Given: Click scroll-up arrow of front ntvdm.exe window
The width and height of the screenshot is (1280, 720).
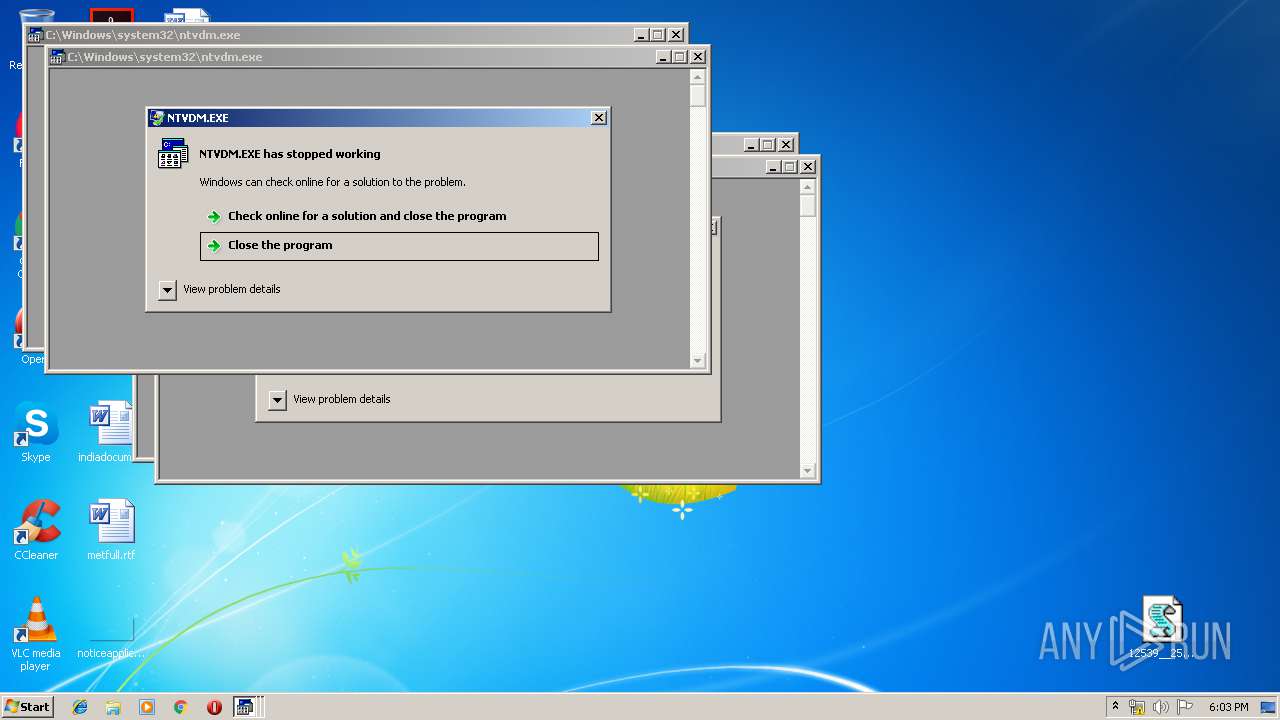Looking at the screenshot, I should click(x=698, y=77).
